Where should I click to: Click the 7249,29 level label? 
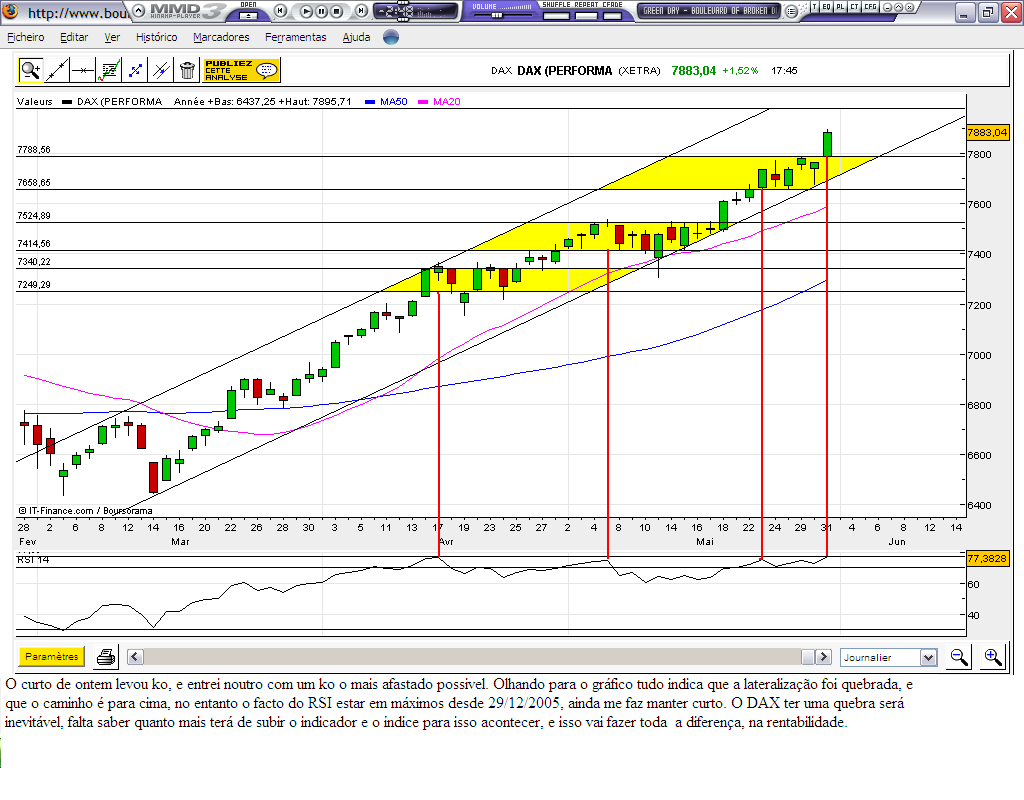tap(34, 285)
